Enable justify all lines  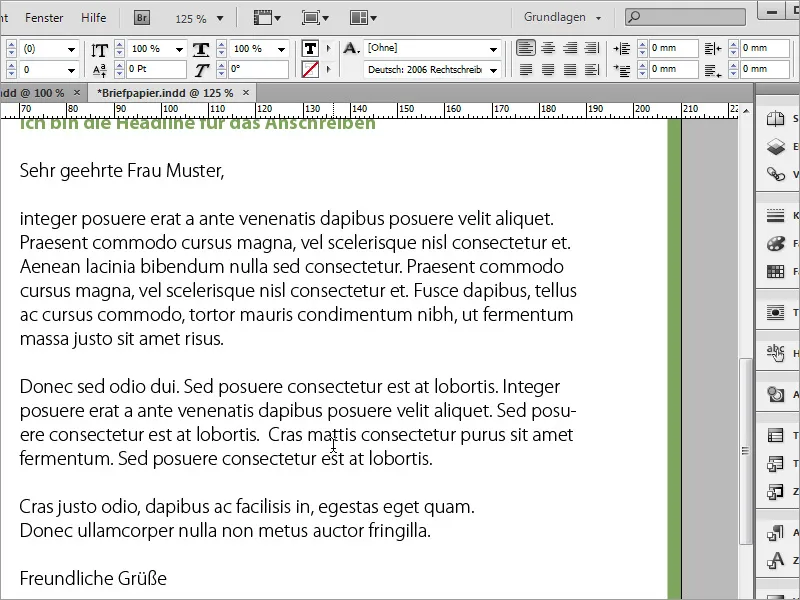click(570, 70)
